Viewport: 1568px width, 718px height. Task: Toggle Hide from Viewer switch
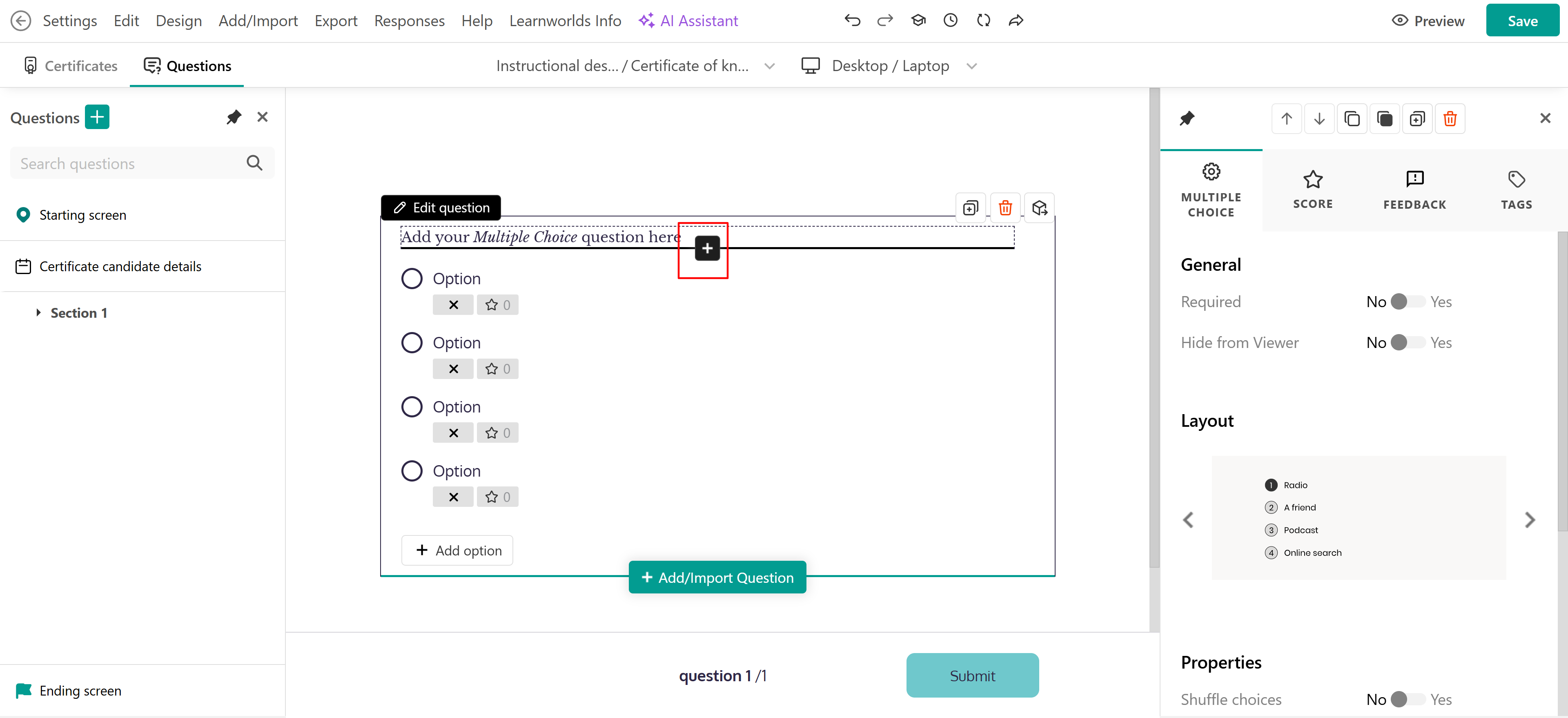(1407, 343)
